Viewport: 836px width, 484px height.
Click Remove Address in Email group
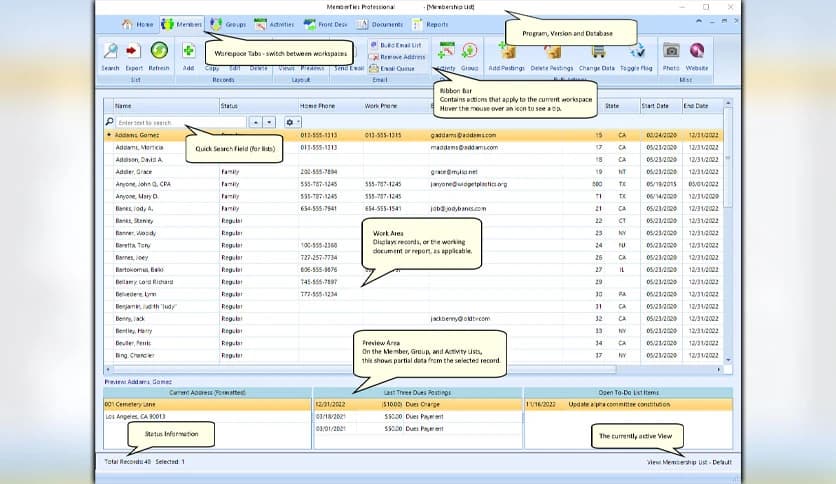click(399, 57)
